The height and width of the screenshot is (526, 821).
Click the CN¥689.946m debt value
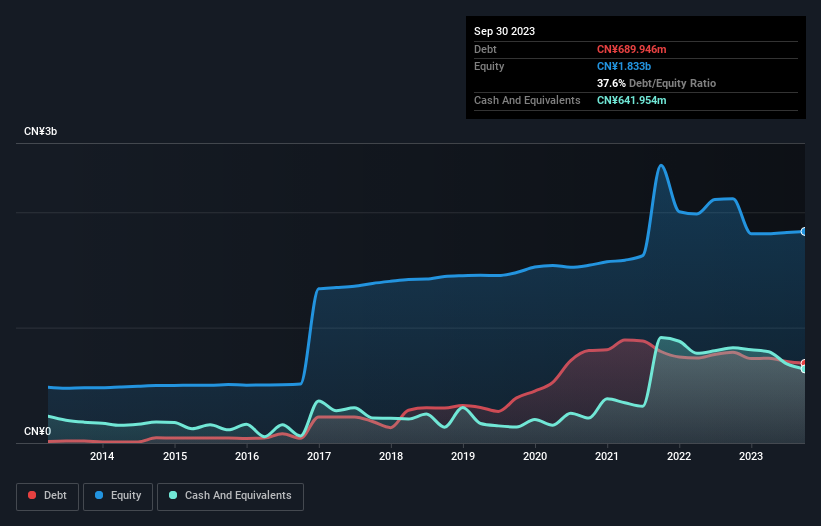click(631, 49)
